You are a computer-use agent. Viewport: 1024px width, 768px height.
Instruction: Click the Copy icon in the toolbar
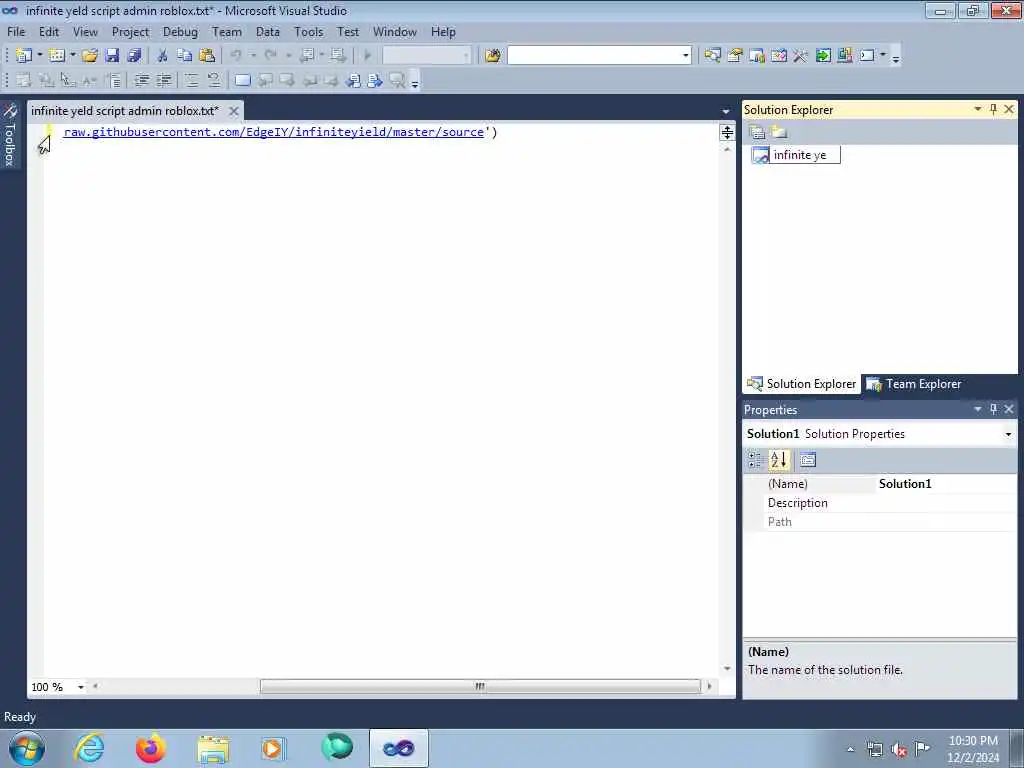click(184, 56)
